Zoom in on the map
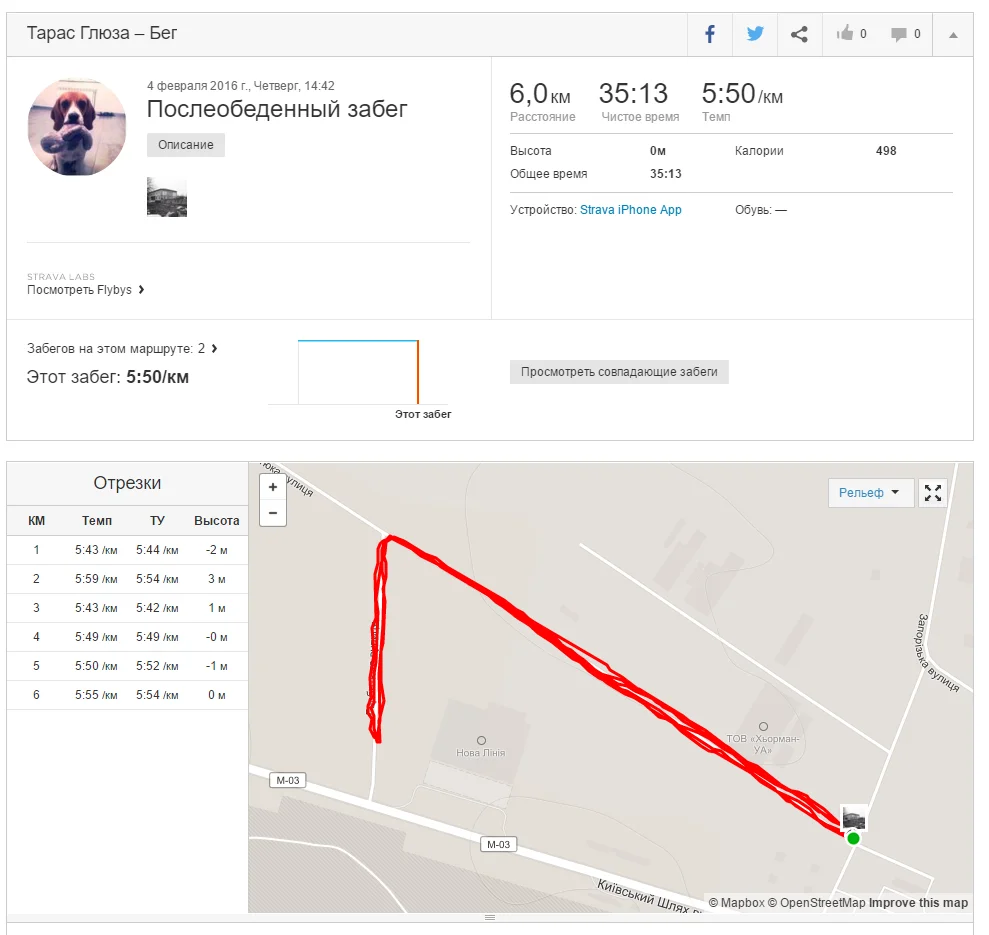Screen dimensions: 989x935 point(273,487)
